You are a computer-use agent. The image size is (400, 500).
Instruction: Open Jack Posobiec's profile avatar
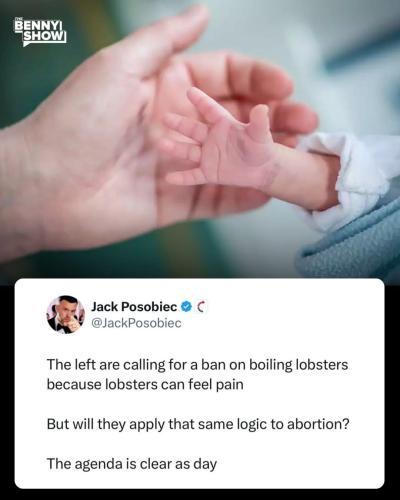(x=66, y=314)
